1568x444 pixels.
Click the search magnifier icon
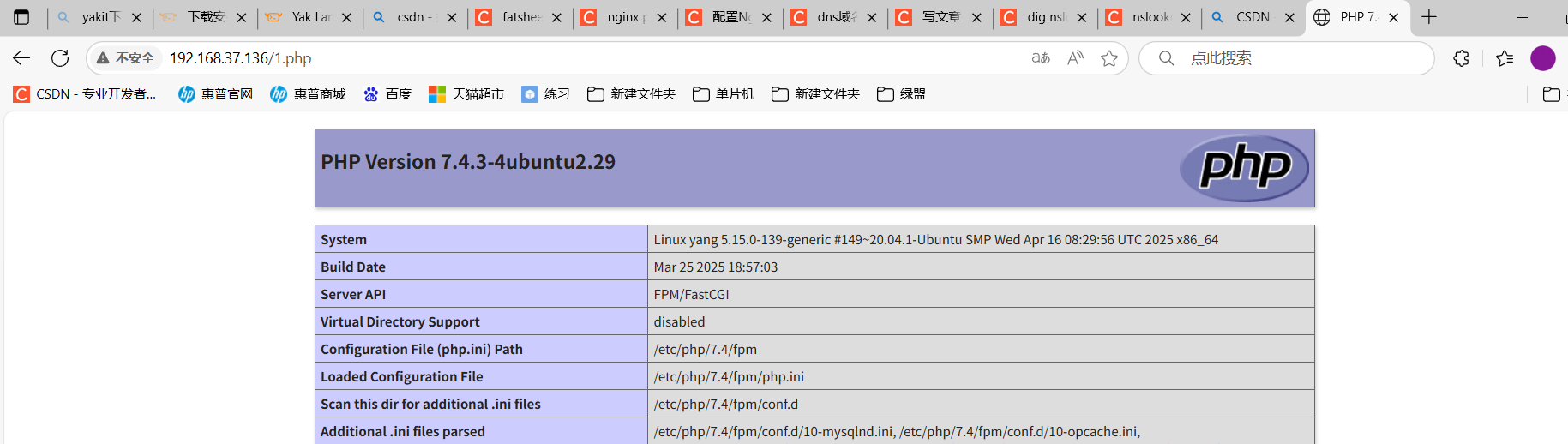(x=1166, y=58)
